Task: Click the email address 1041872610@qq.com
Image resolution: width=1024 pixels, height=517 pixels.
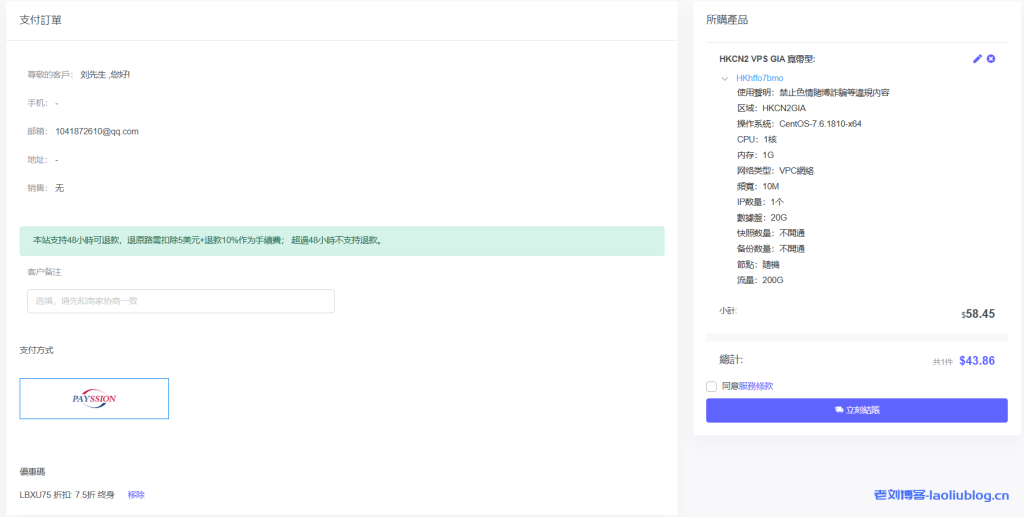Action: coord(97,131)
